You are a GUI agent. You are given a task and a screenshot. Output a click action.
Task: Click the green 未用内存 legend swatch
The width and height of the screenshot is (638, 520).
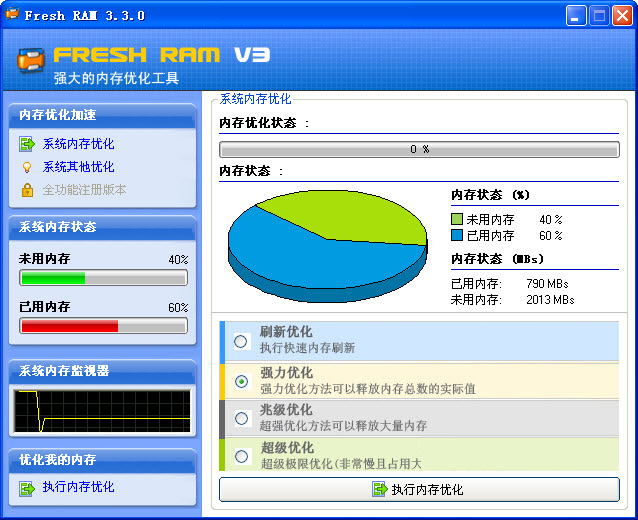coord(457,219)
